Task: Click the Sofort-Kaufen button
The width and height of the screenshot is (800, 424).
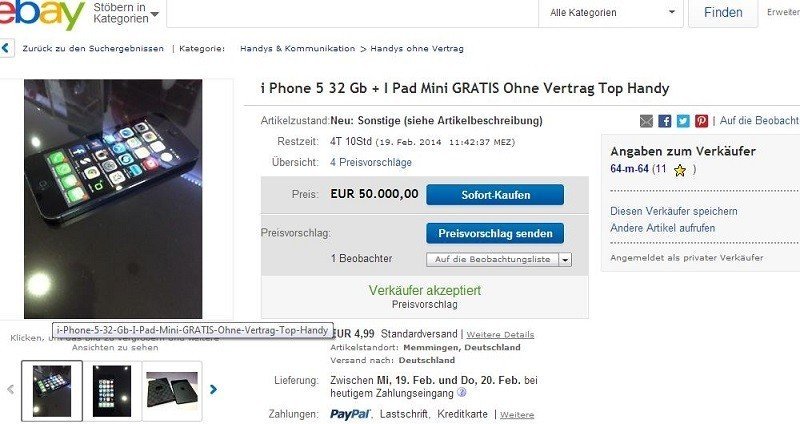Action: click(x=495, y=195)
